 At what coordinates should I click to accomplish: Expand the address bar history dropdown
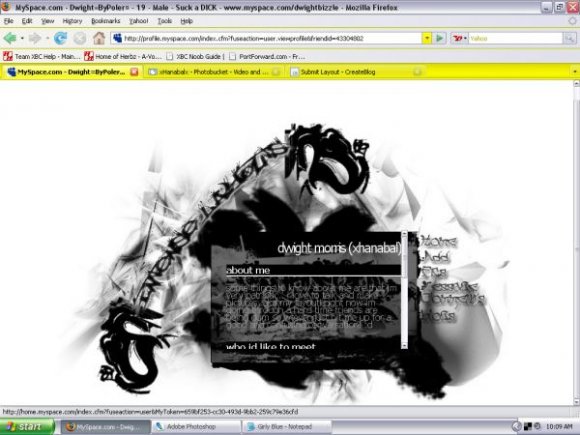pos(426,38)
